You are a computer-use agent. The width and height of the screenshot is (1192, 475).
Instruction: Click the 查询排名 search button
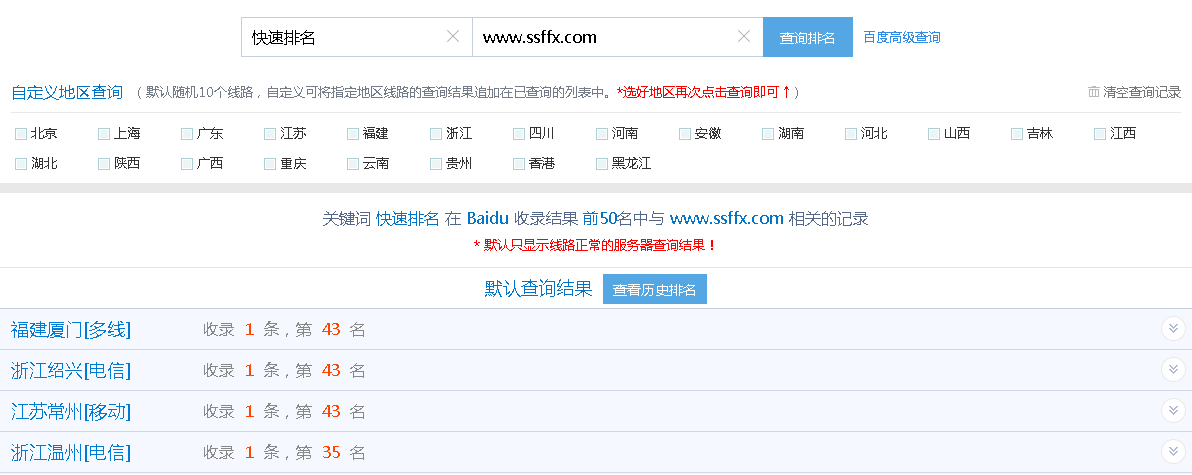pyautogui.click(x=807, y=37)
